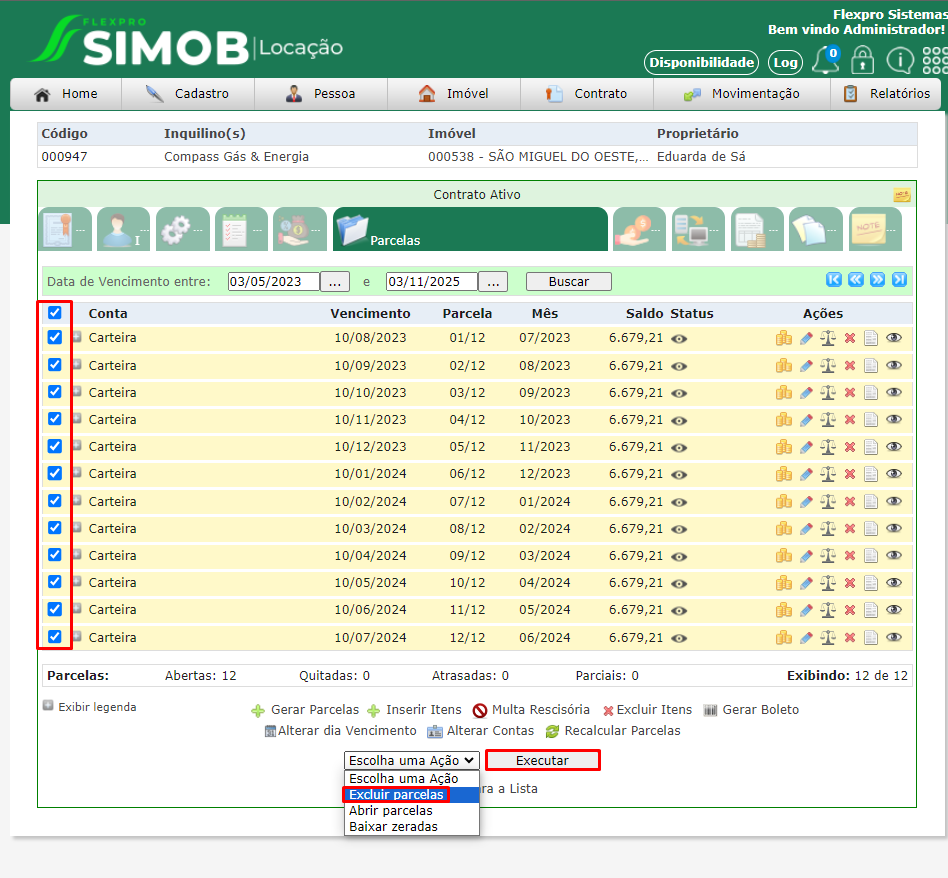Expand plus icon on row 01/12

[x=77, y=337]
